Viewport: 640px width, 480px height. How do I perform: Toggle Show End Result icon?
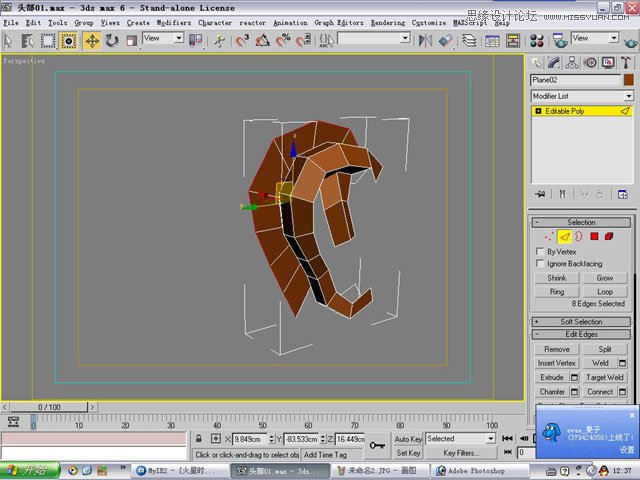[562, 194]
